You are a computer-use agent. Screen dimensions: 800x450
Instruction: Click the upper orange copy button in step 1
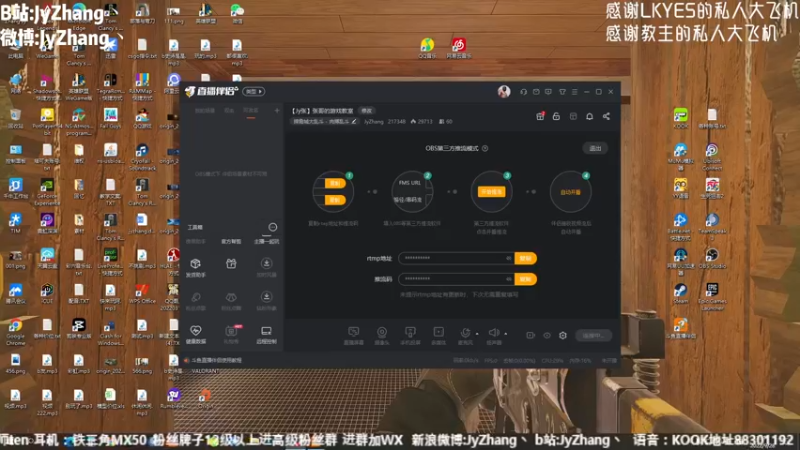coord(335,183)
